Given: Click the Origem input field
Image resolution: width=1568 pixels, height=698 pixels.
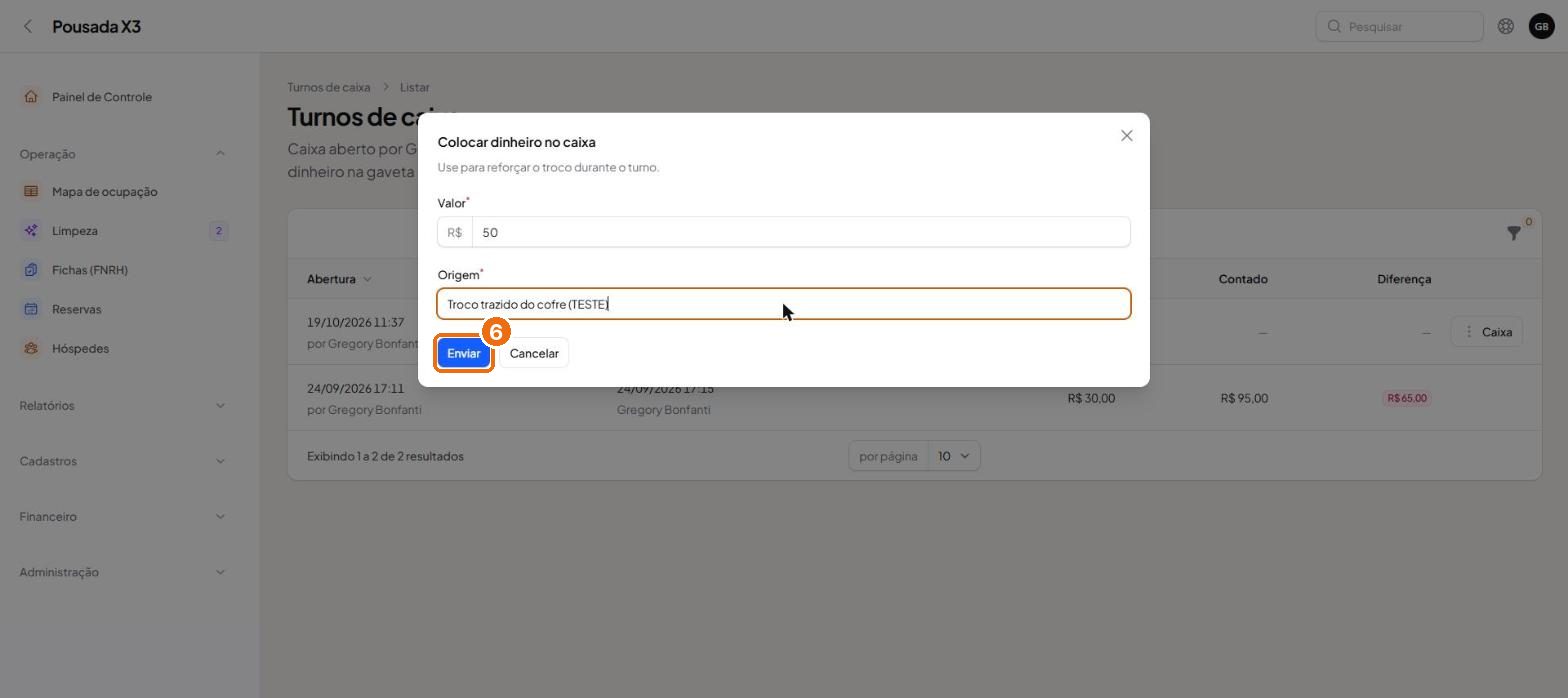Looking at the screenshot, I should tap(784, 304).
